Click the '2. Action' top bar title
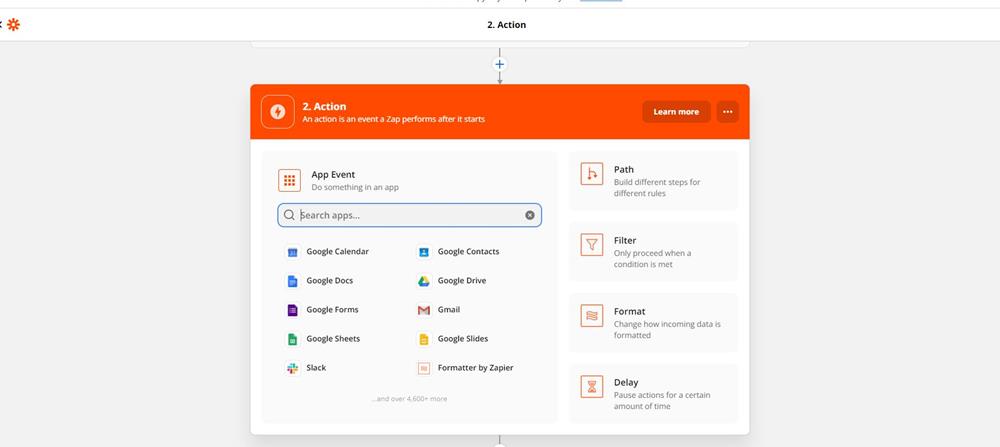 pos(506,25)
